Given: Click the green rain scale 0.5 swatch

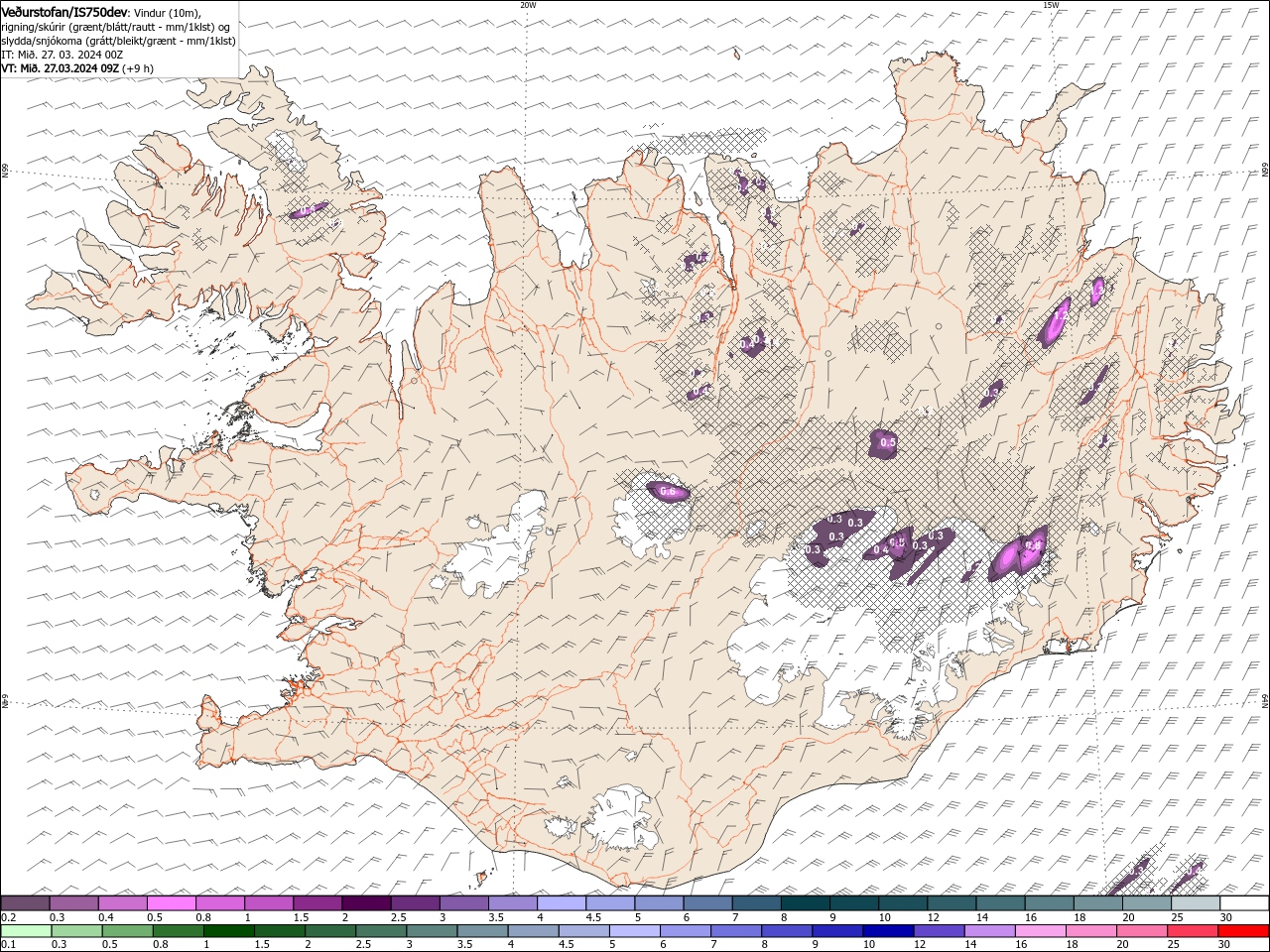Looking at the screenshot, I should coord(127,931).
